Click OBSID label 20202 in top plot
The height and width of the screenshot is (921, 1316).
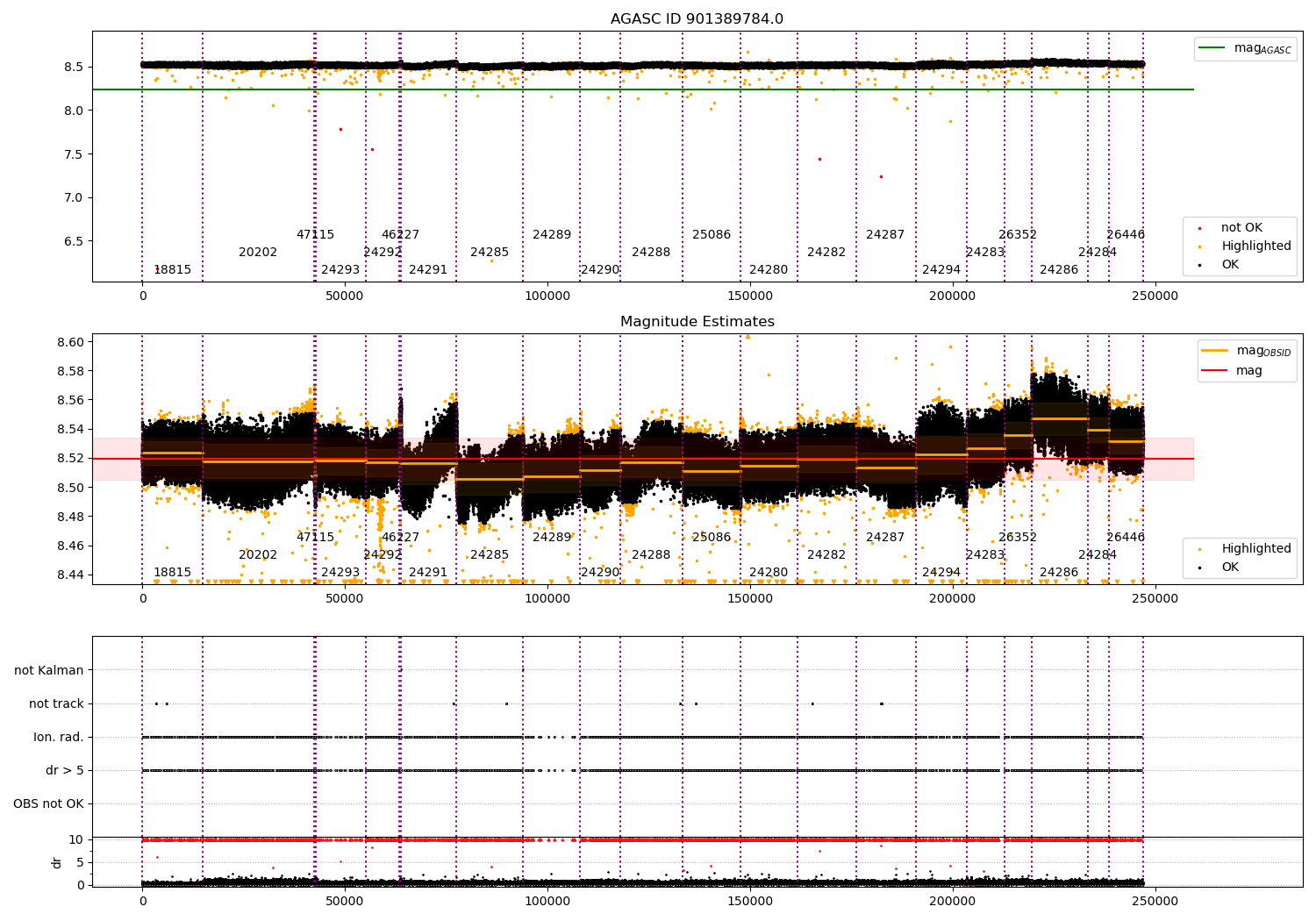(258, 253)
